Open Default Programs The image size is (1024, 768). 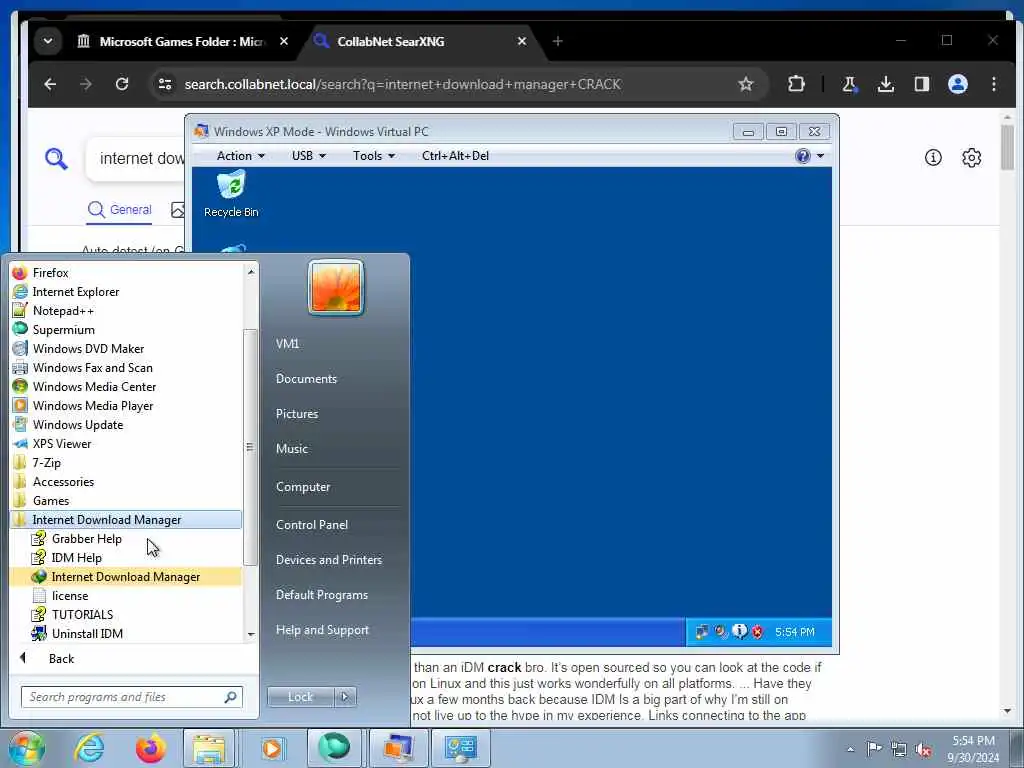click(x=321, y=595)
